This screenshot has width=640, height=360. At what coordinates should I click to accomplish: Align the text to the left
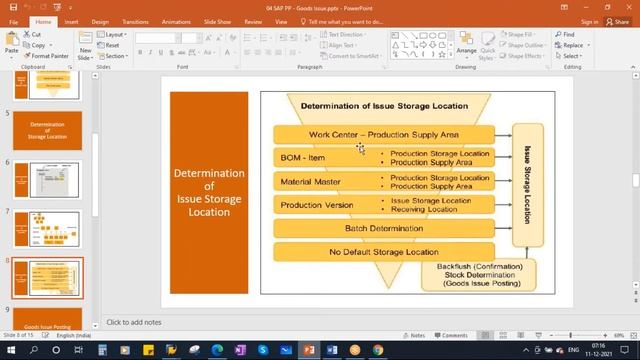tap(247, 52)
